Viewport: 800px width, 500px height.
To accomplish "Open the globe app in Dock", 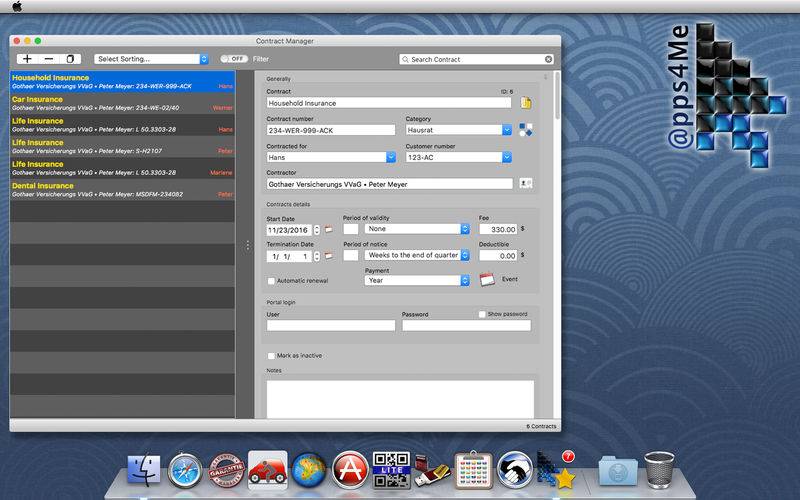I will [309, 470].
